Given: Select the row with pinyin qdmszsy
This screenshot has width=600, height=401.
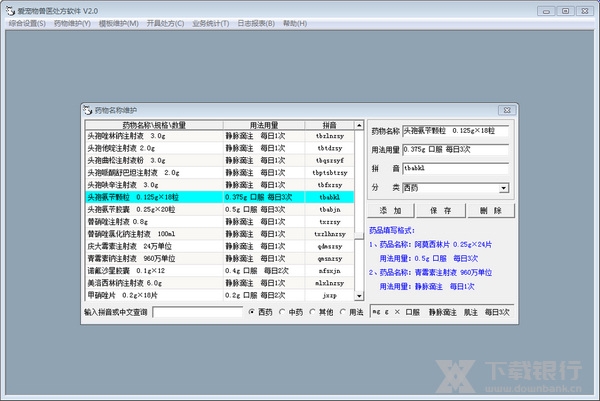Looking at the screenshot, I should [220, 246].
